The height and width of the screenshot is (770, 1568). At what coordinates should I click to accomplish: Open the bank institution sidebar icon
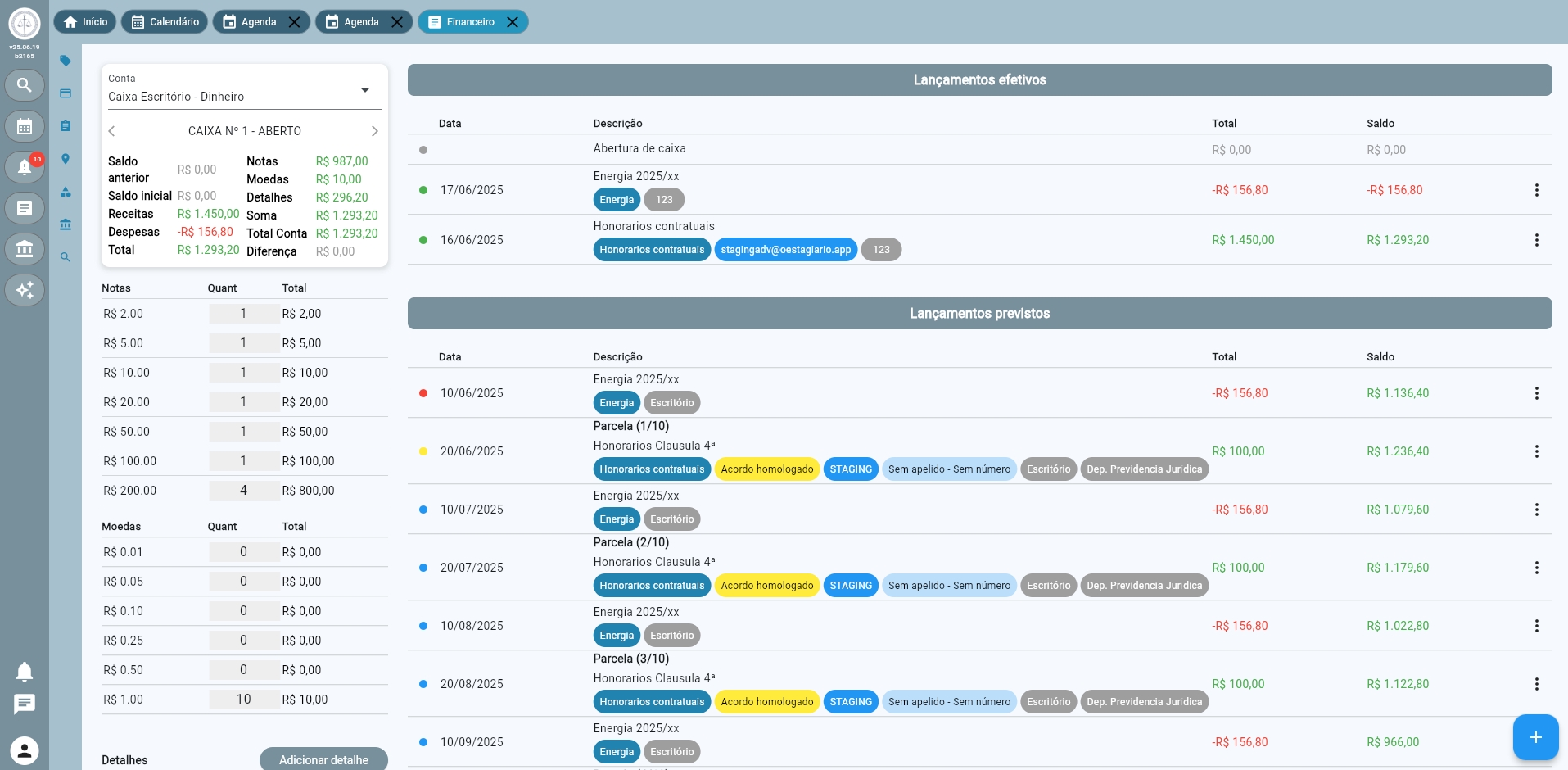(25, 249)
